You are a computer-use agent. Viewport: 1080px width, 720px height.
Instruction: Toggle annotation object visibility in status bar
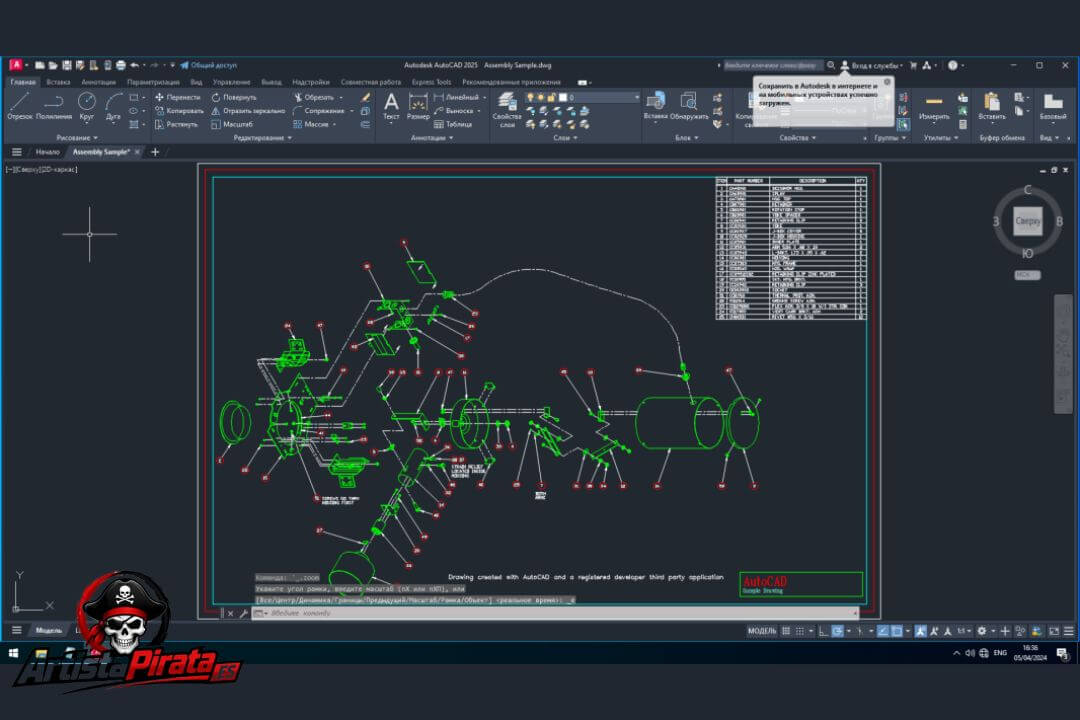click(x=920, y=630)
